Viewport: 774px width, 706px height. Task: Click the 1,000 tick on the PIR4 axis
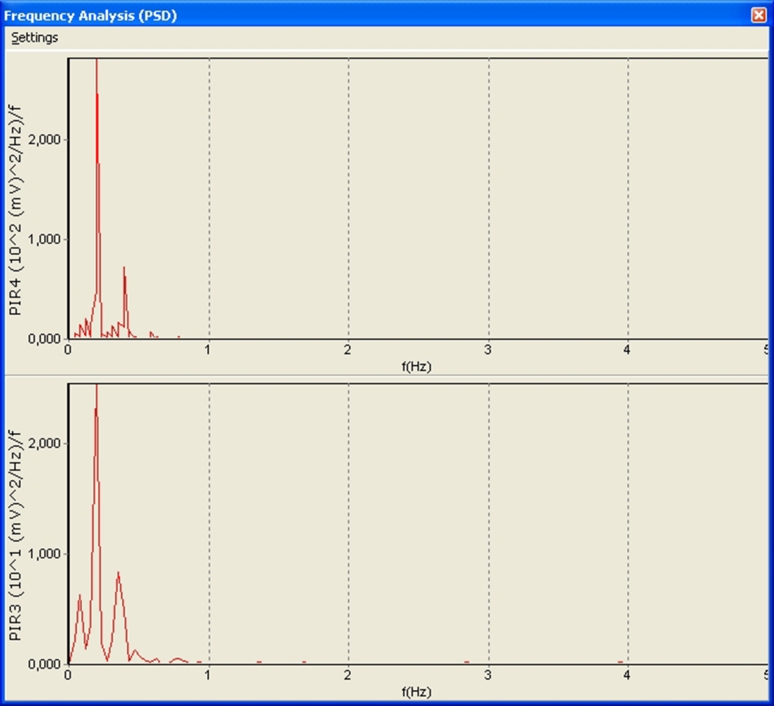48,240
